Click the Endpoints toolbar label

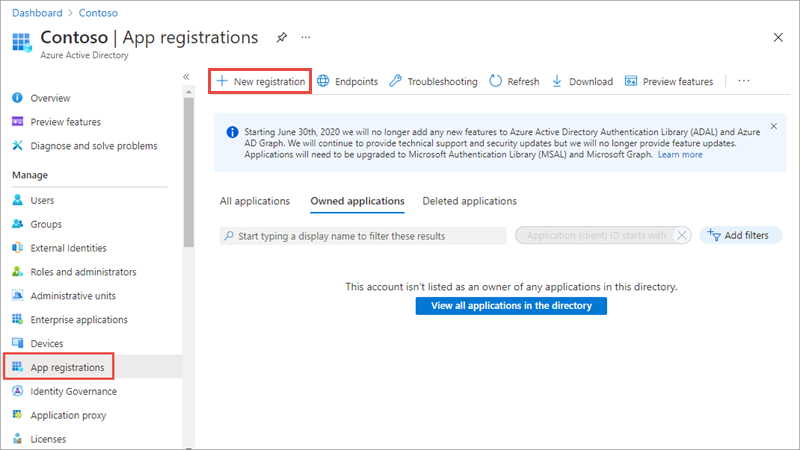pos(356,82)
